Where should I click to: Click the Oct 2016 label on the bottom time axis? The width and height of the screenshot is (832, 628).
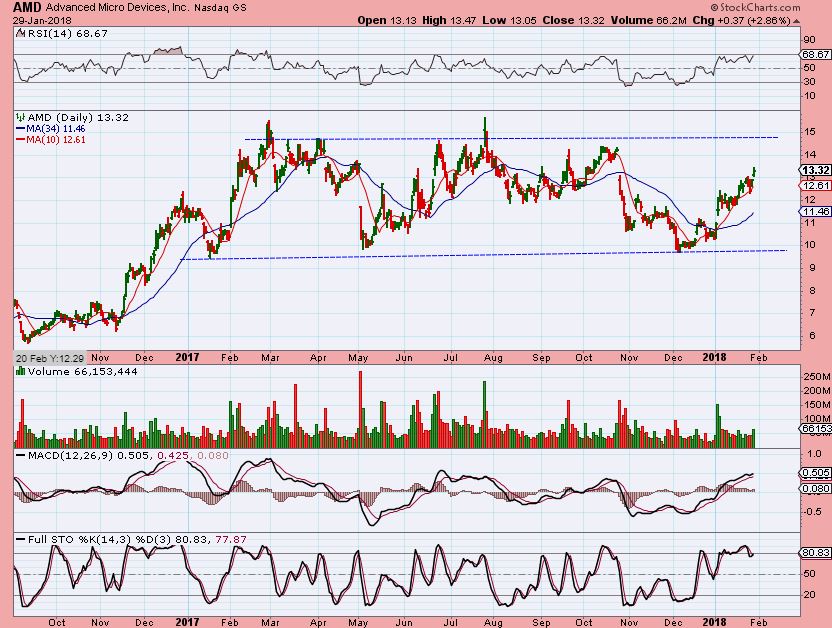click(57, 622)
